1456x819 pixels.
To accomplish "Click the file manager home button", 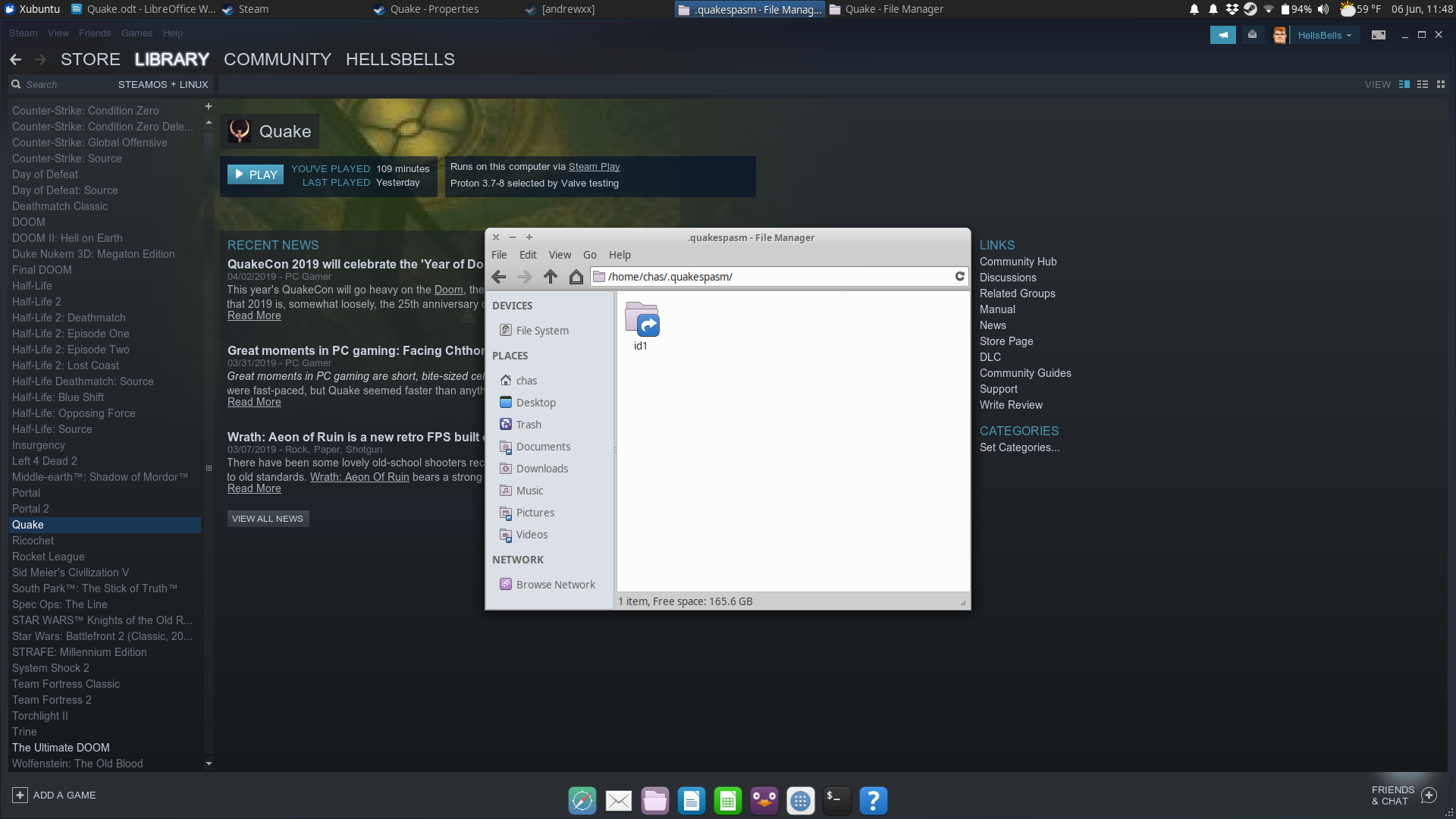I will tap(576, 277).
